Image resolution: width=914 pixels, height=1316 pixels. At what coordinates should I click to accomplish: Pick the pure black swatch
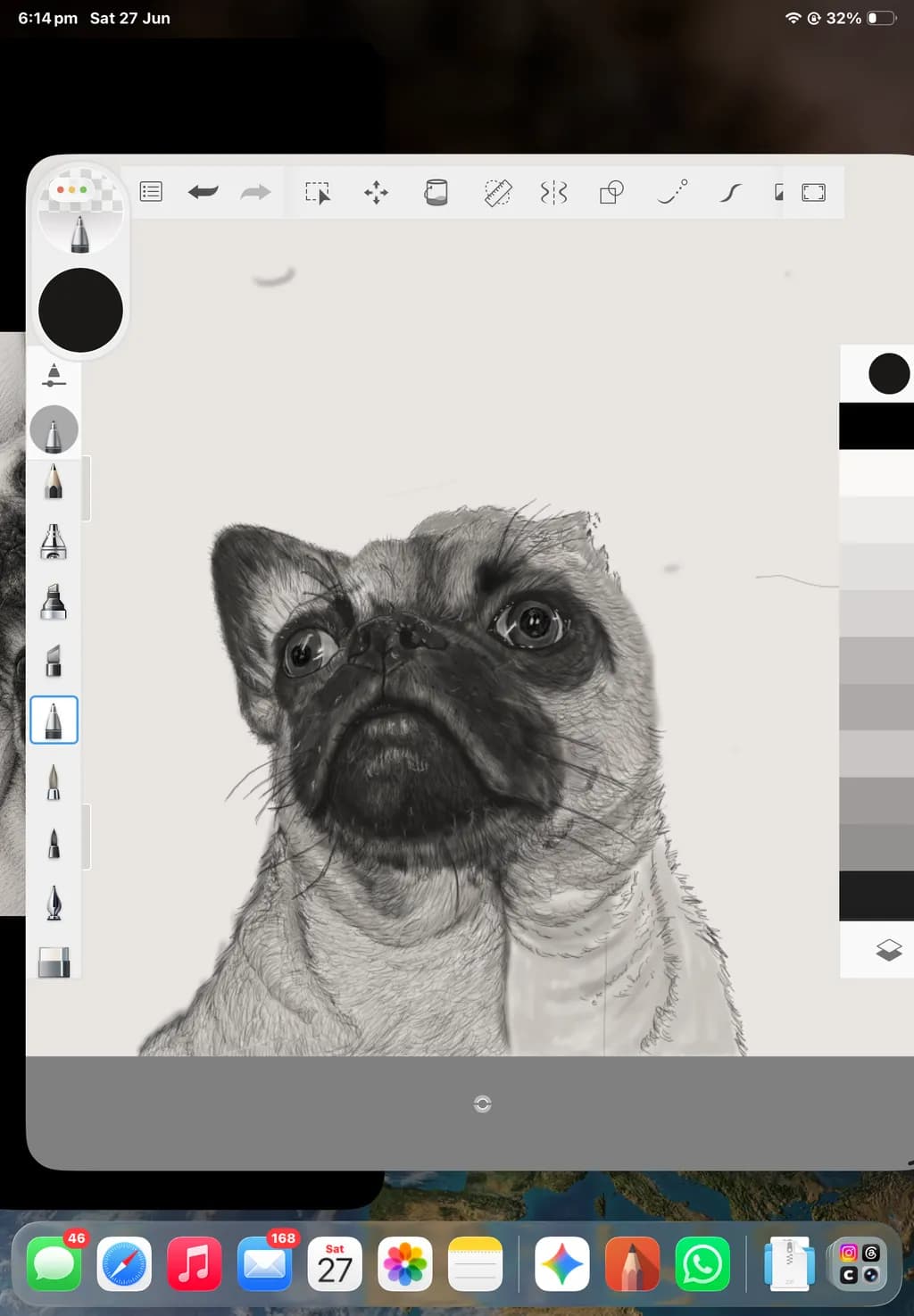(877, 426)
